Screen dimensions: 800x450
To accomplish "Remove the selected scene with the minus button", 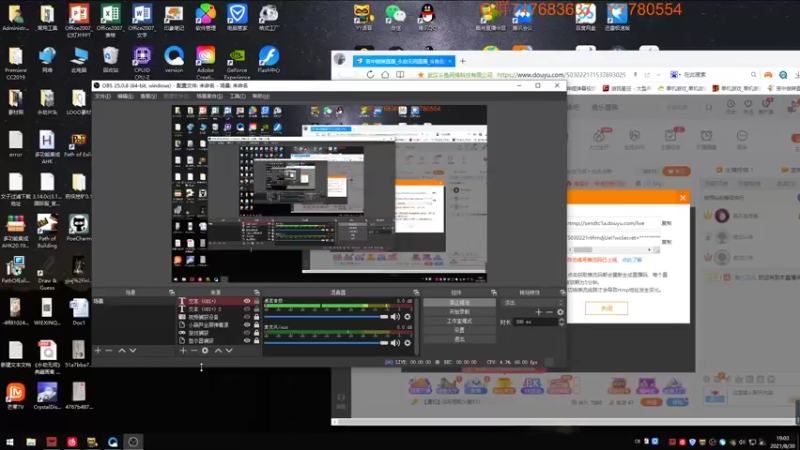I will click(x=109, y=351).
